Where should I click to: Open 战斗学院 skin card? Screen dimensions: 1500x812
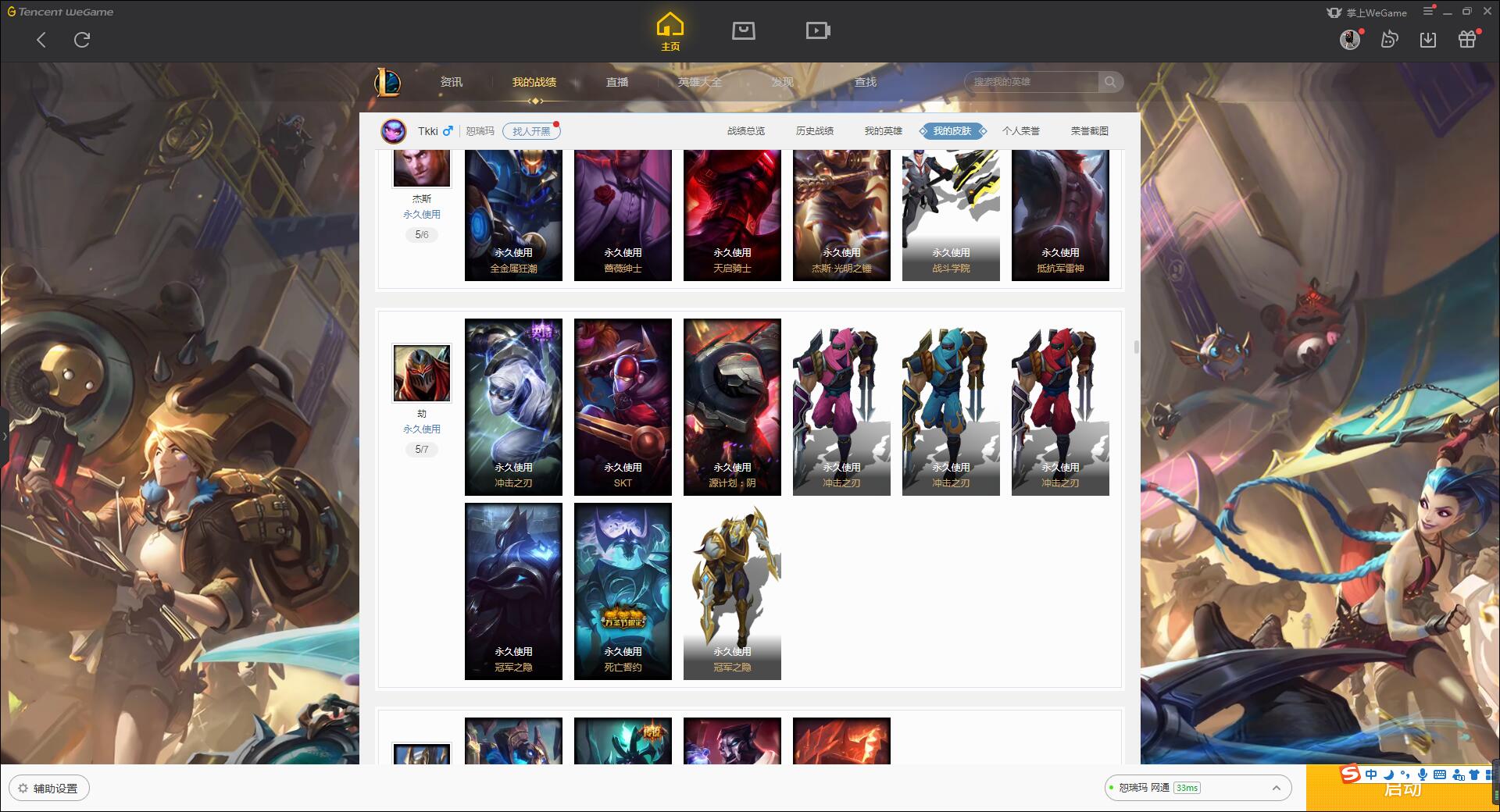click(x=951, y=215)
